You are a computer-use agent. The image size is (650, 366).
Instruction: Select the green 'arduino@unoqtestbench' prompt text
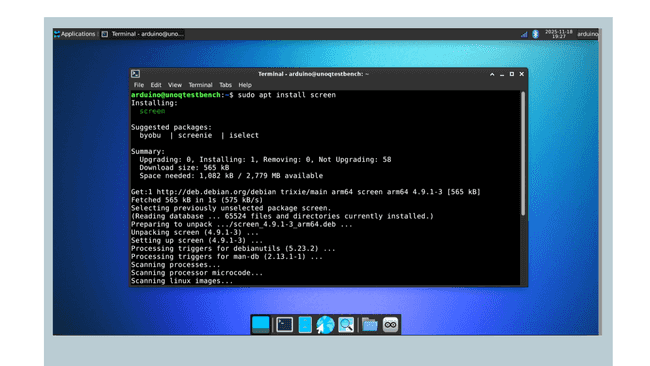176,95
